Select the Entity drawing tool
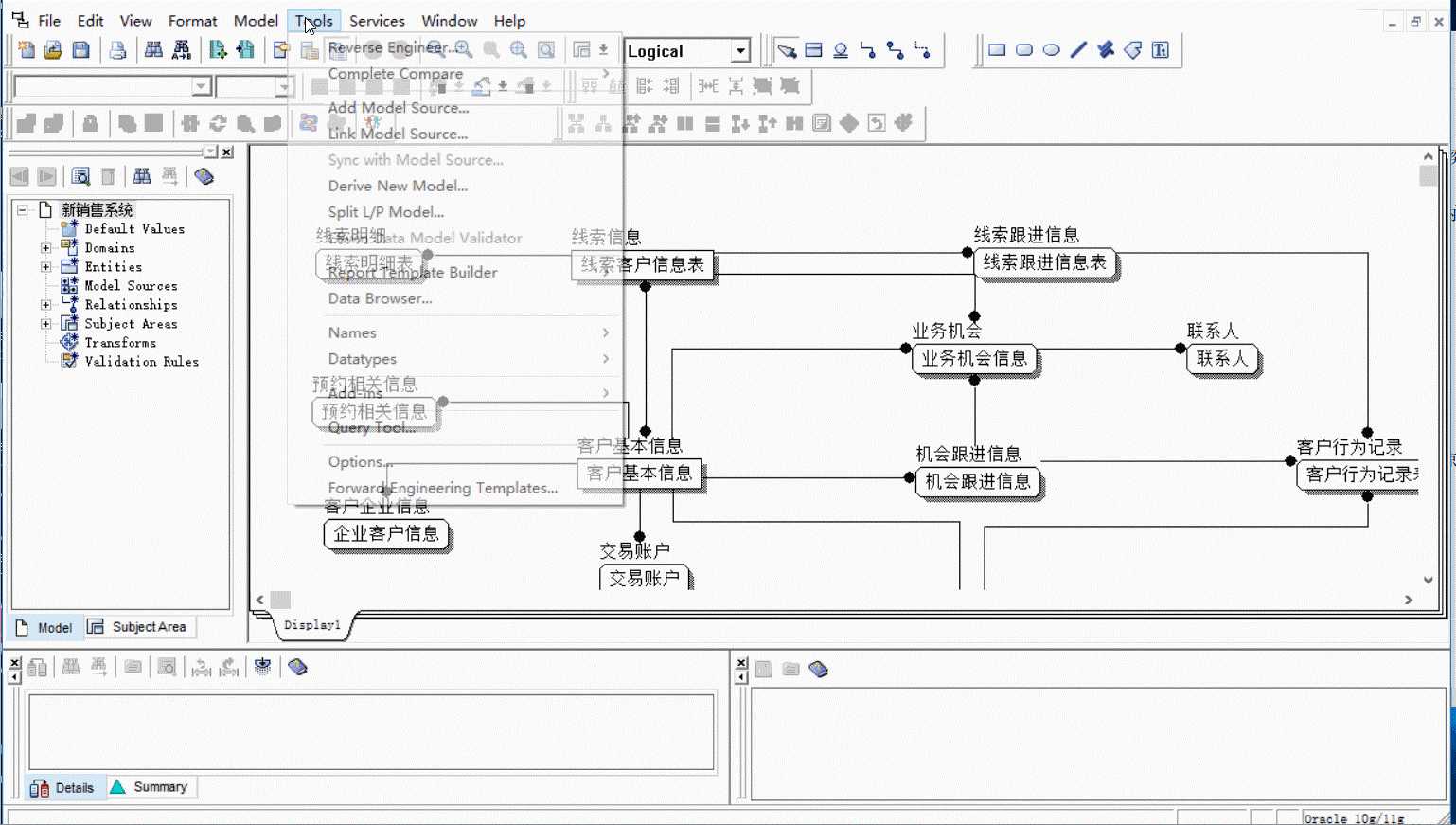This screenshot has width=1456, height=825. (x=813, y=50)
